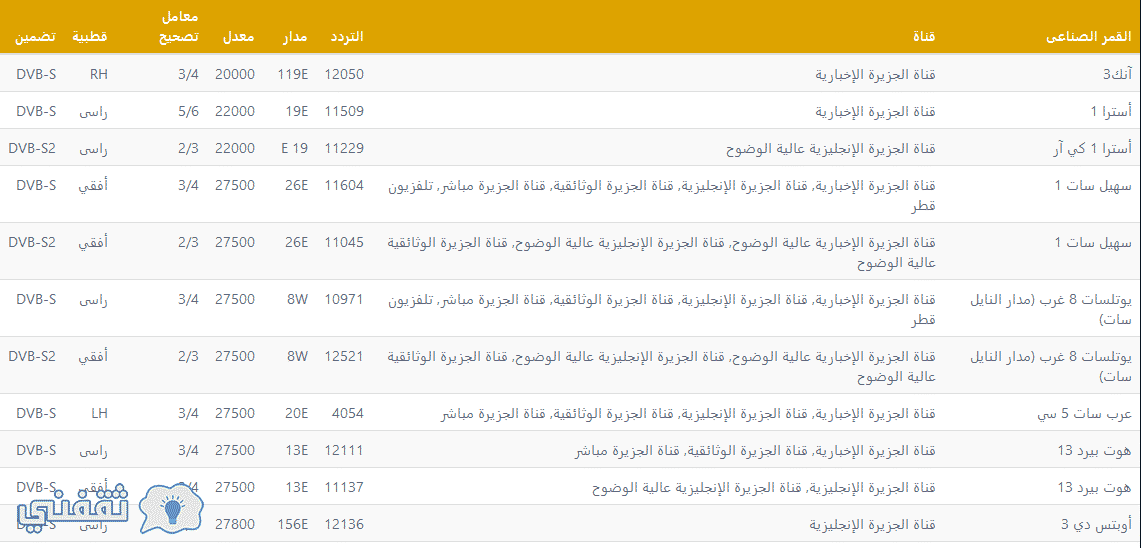Click correction factor 2/3 in the 11229 row
The width and height of the screenshot is (1141, 548).
(188, 148)
